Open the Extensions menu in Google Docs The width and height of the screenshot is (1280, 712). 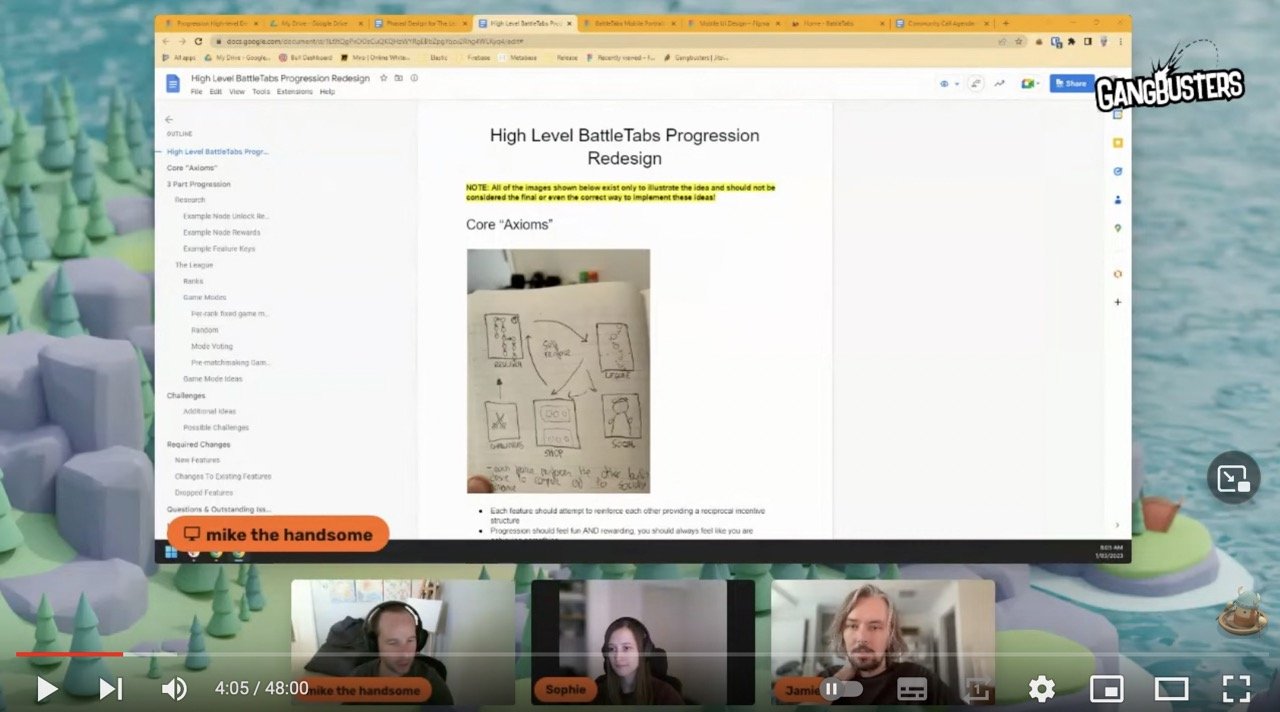[294, 92]
